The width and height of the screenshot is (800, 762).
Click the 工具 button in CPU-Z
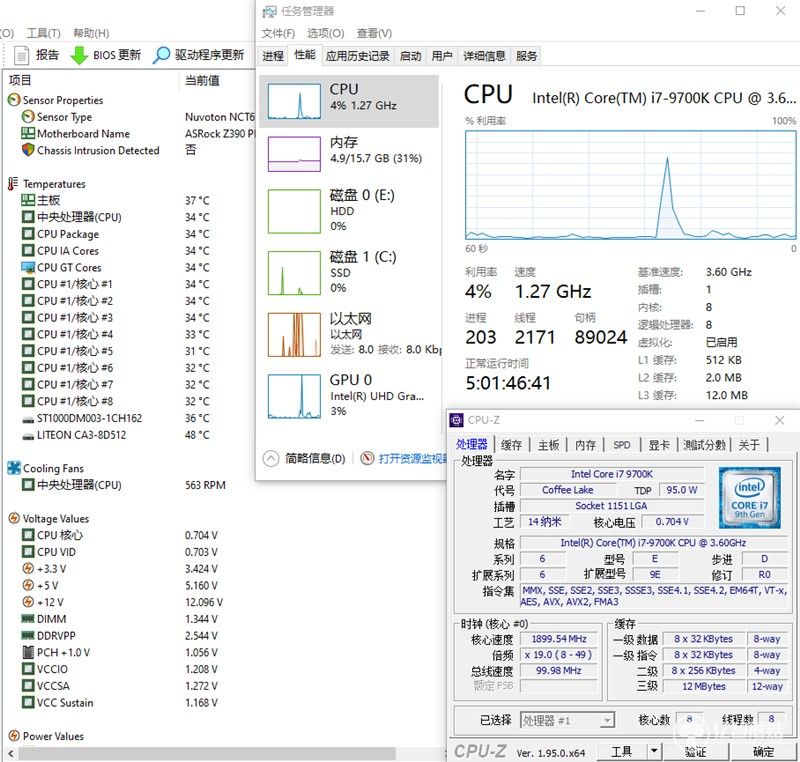(x=621, y=751)
